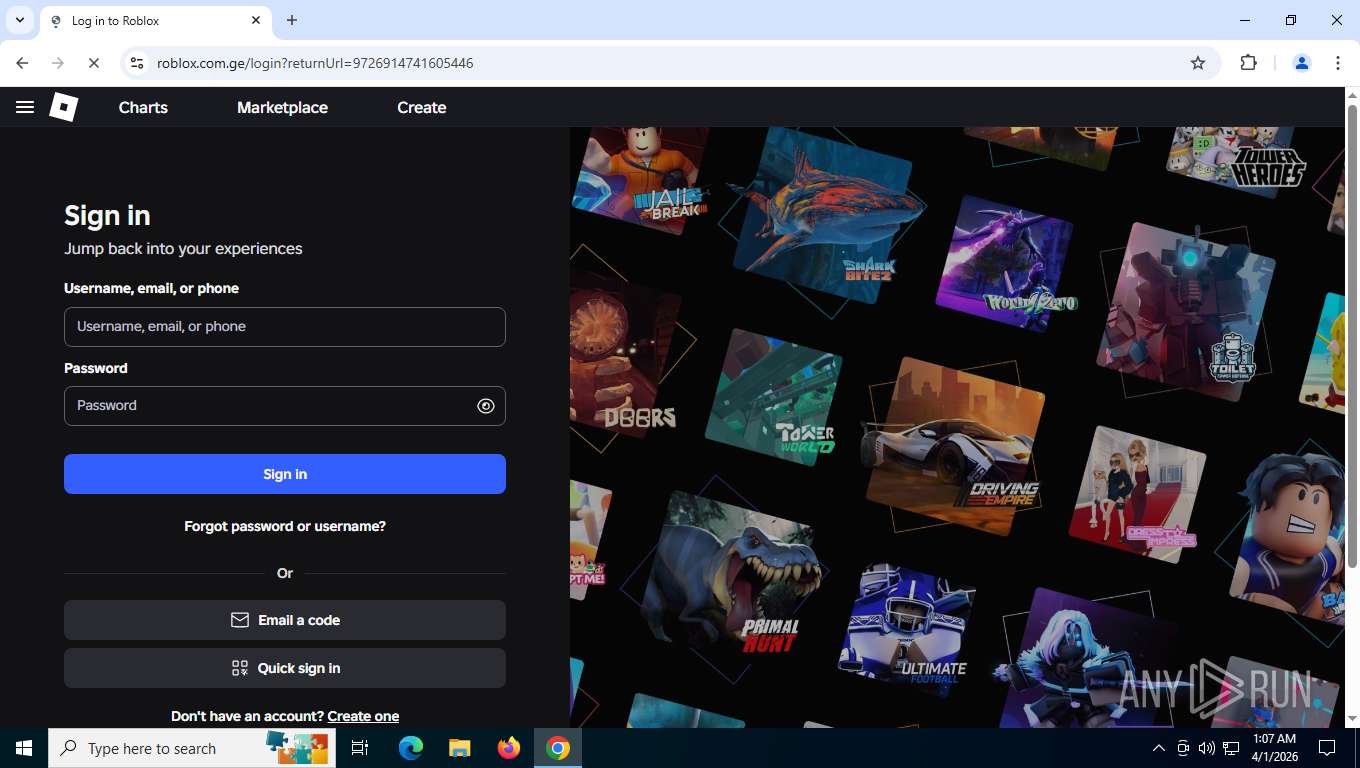The width and height of the screenshot is (1360, 768).
Task: Stop page loading with the X button
Action: click(x=93, y=63)
